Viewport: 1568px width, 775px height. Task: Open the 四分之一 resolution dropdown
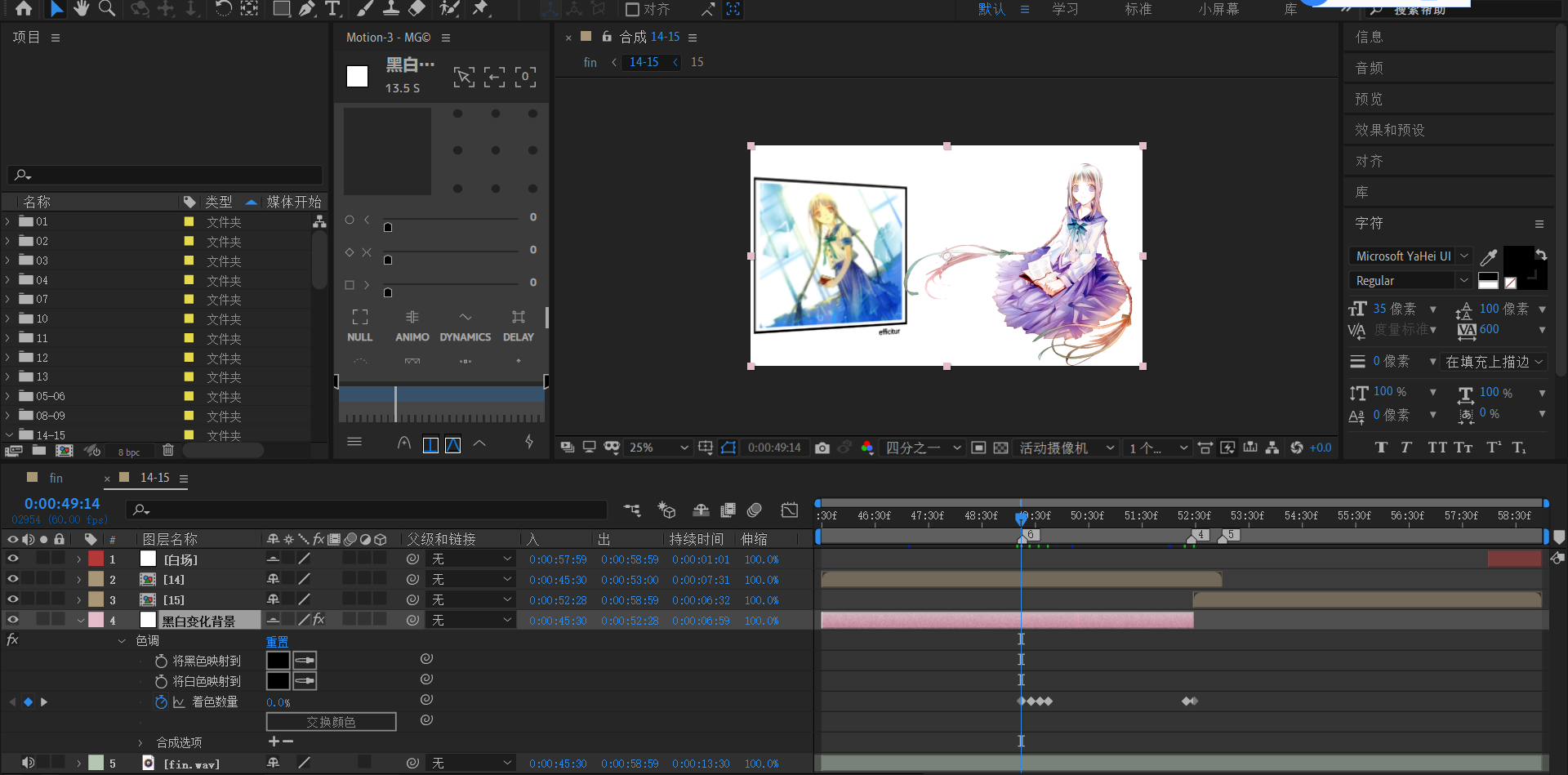(923, 448)
